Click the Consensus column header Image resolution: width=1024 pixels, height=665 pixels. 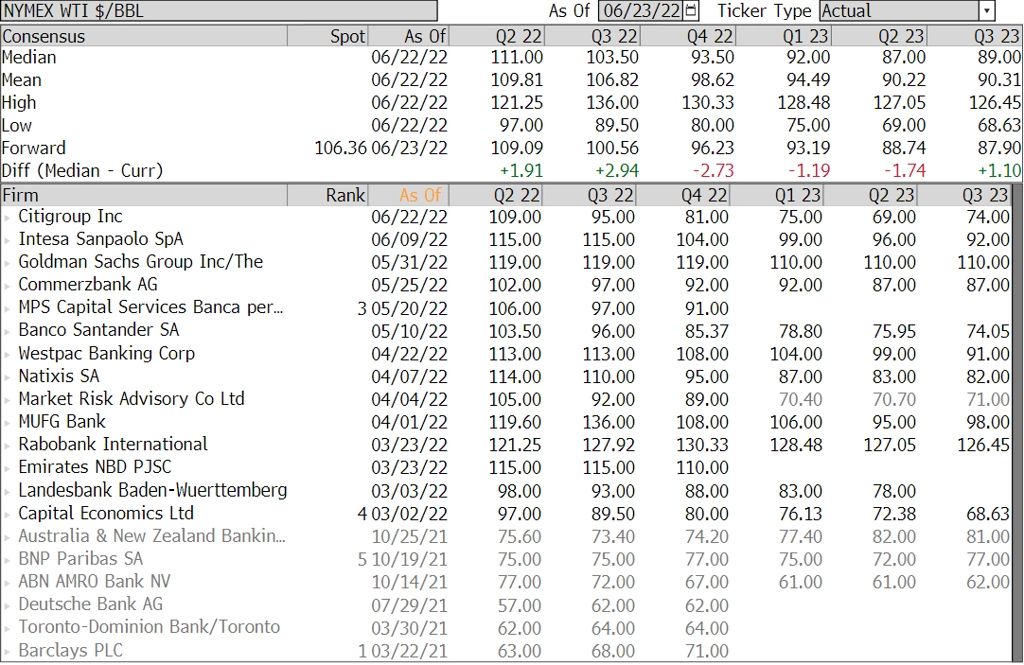pos(144,36)
